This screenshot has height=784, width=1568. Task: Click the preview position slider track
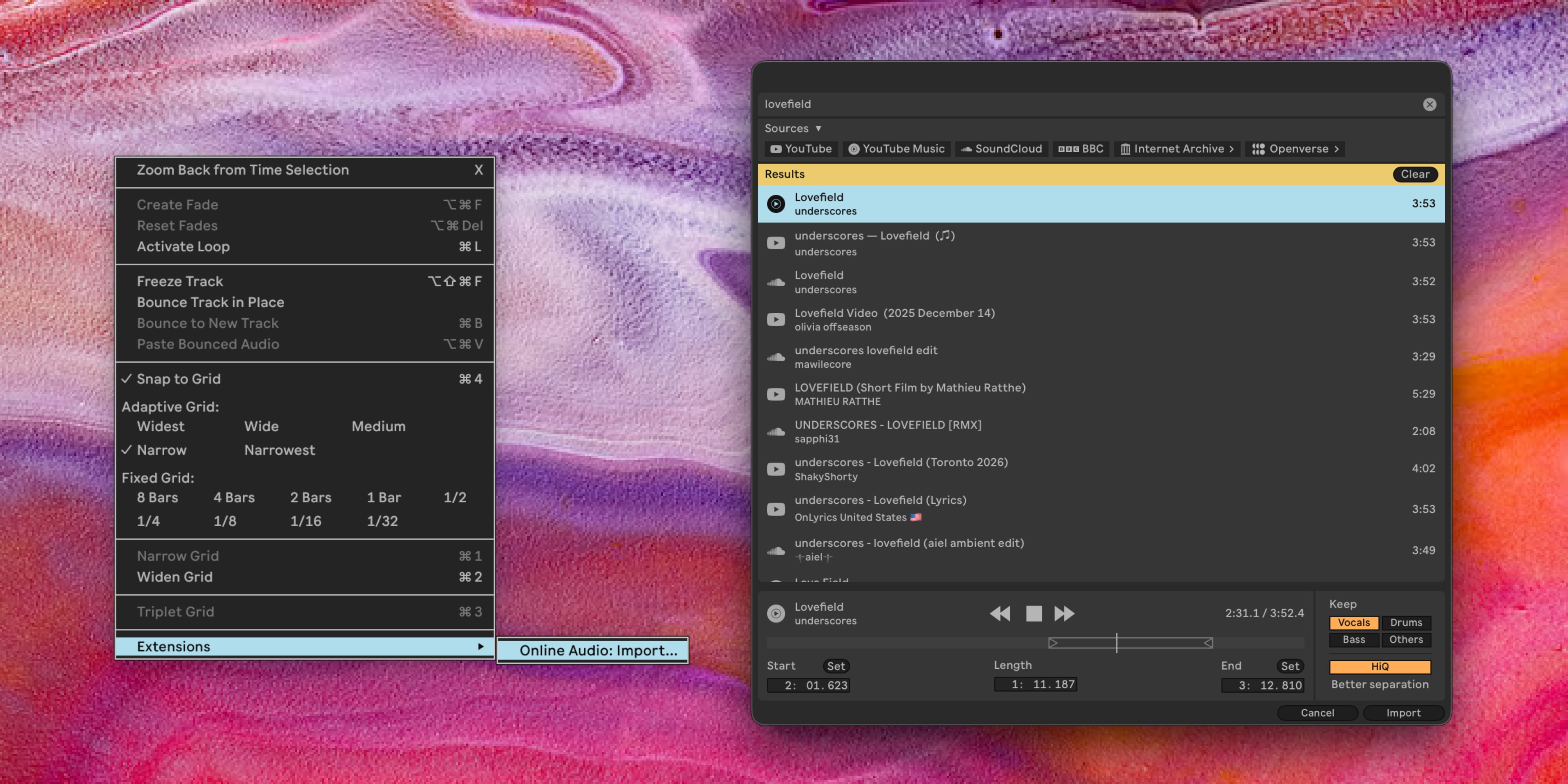[1035, 643]
